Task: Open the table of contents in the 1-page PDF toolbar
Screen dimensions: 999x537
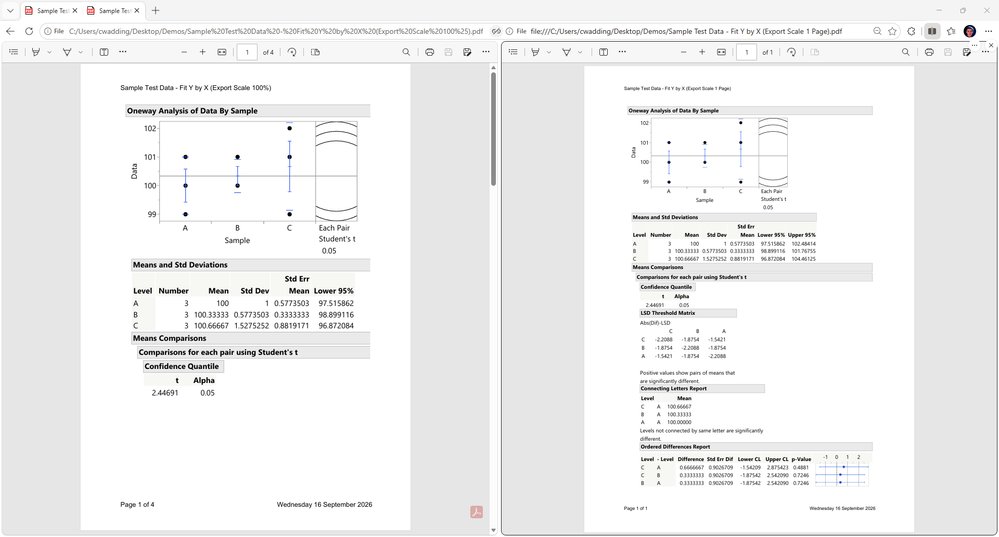Action: click(x=513, y=52)
